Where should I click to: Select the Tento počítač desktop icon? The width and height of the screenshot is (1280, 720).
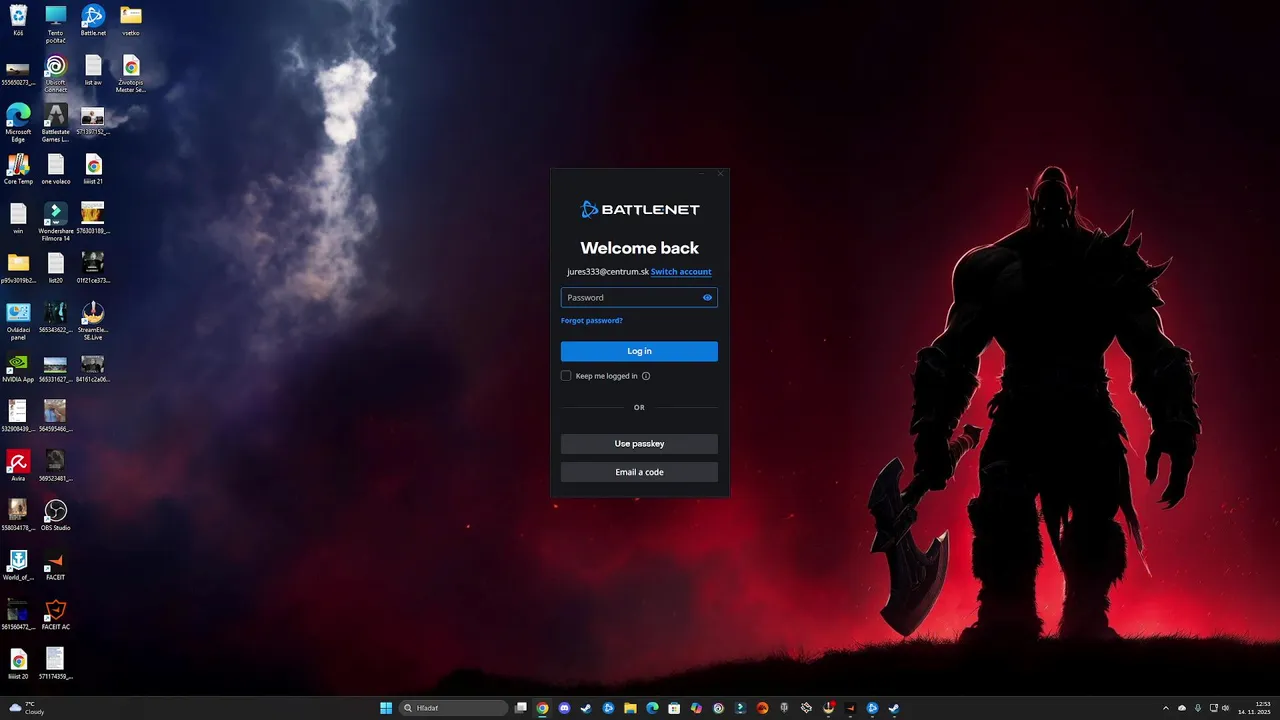(x=55, y=24)
